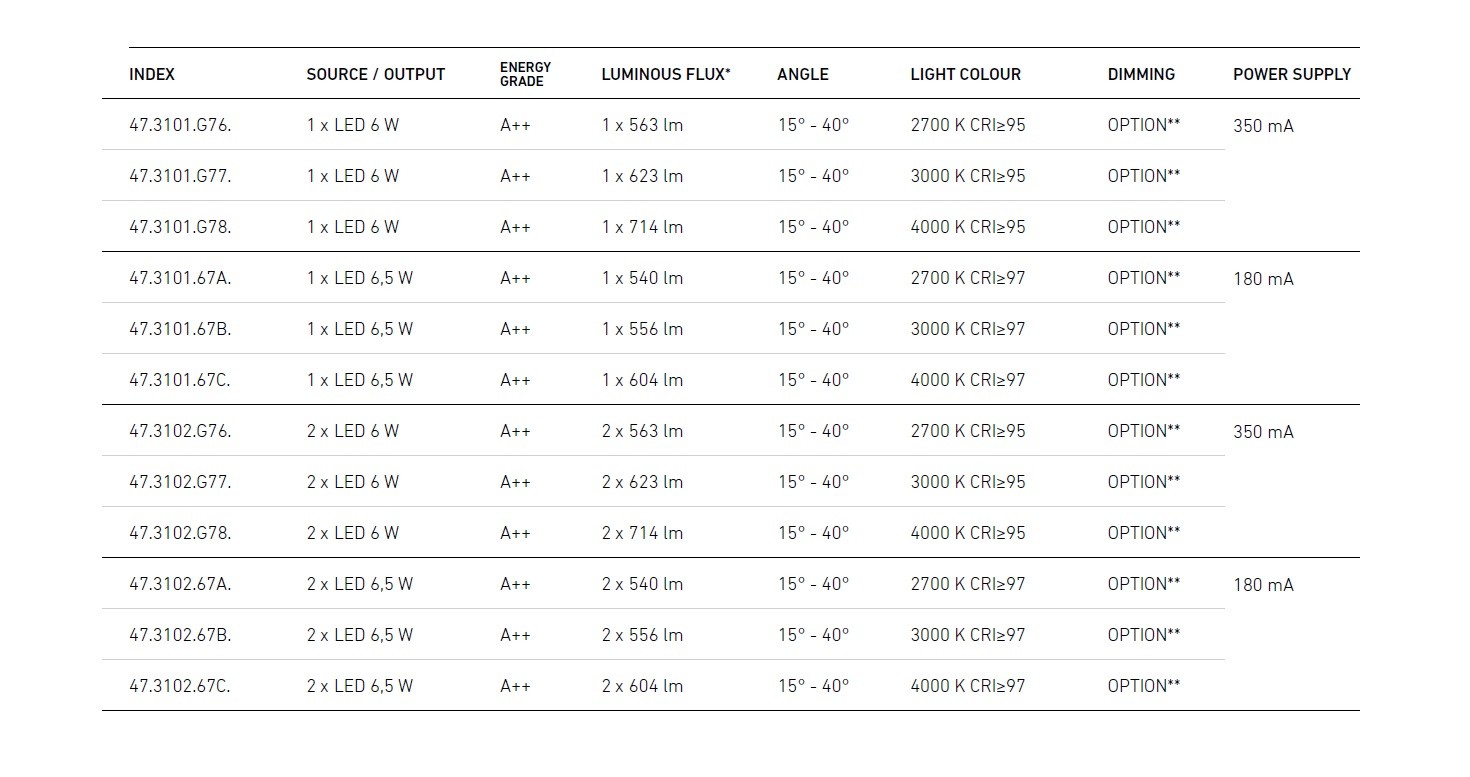Click the INDEX column header
The width and height of the screenshot is (1470, 777).
(152, 74)
